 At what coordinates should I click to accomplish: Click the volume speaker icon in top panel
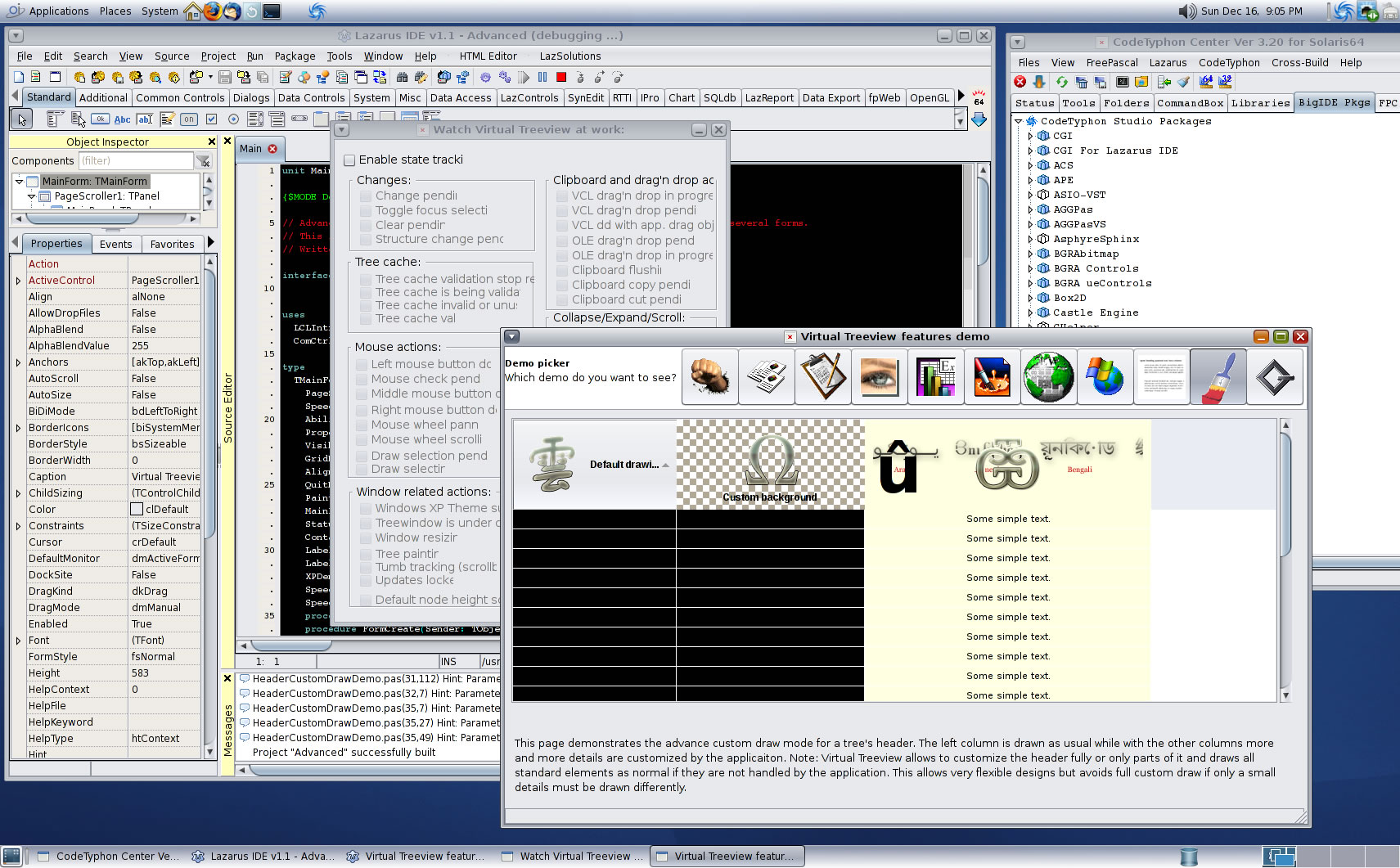tap(1187, 11)
